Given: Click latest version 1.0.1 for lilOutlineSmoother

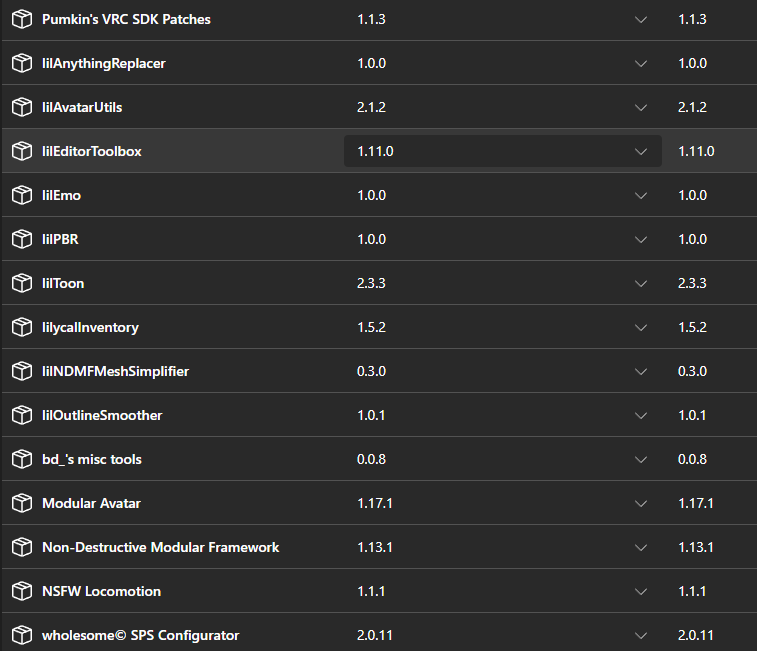Looking at the screenshot, I should tap(692, 415).
